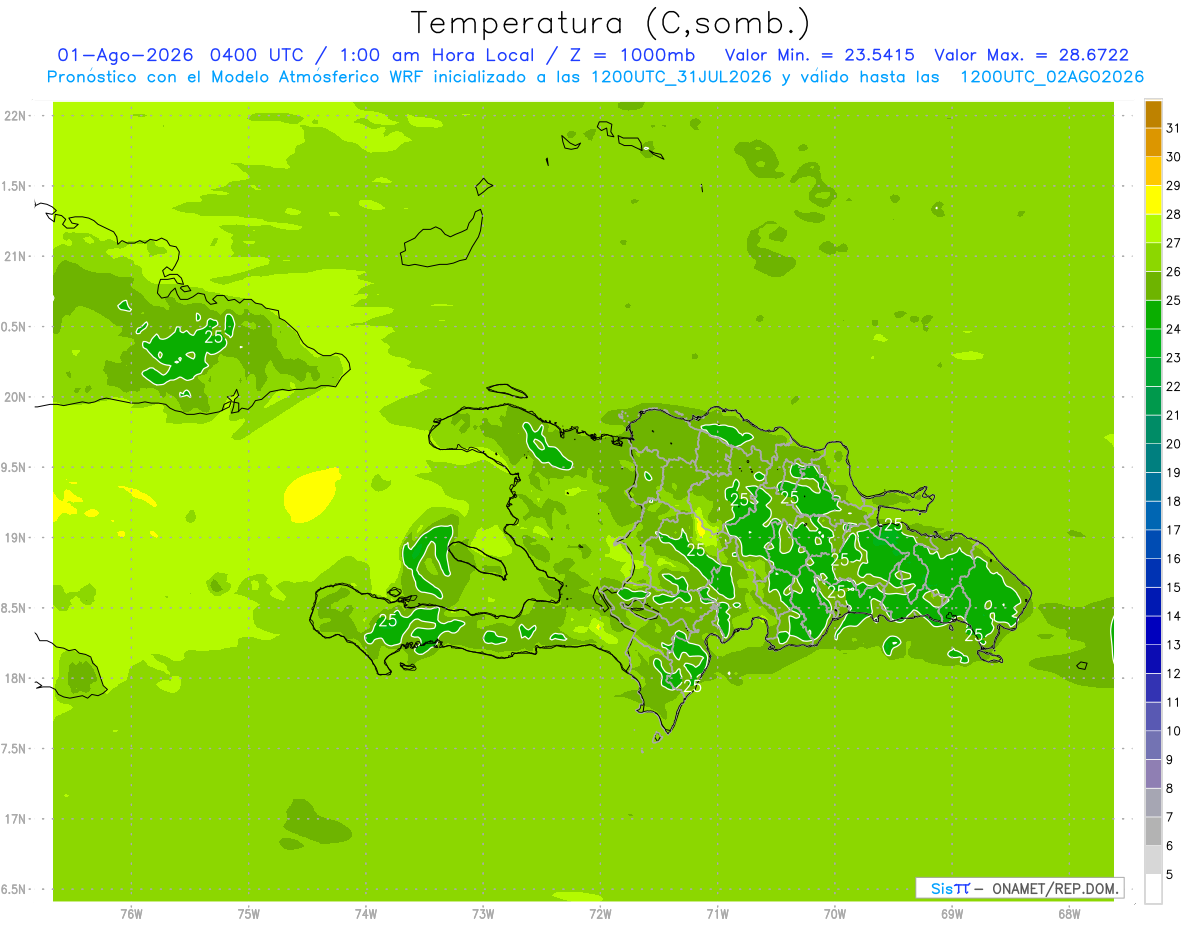Click the 76W longitude axis label
This screenshot has width=1200, height=927.
click(131, 914)
